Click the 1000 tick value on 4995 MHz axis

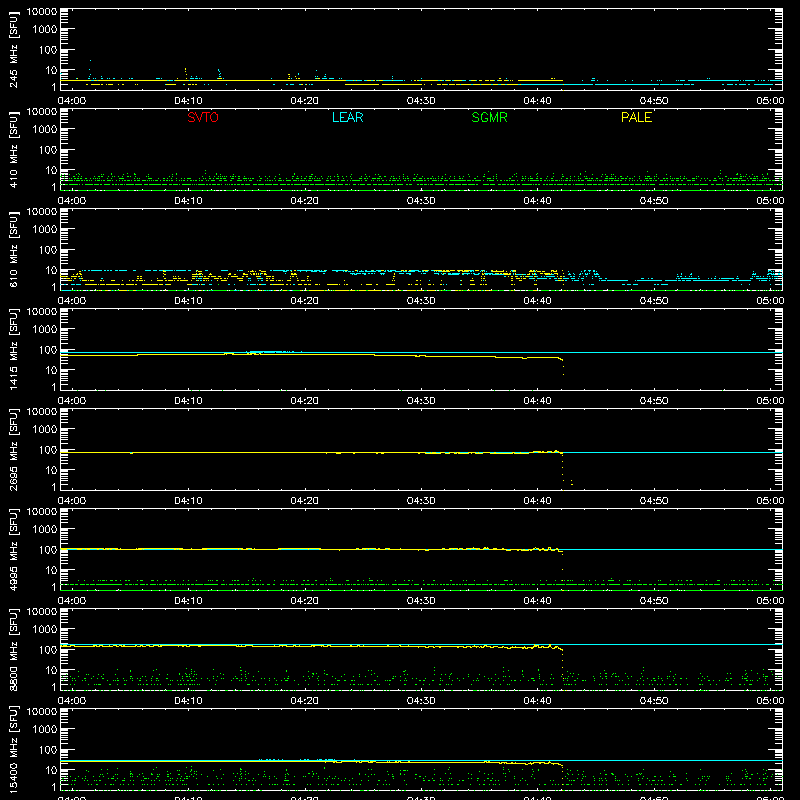45,530
